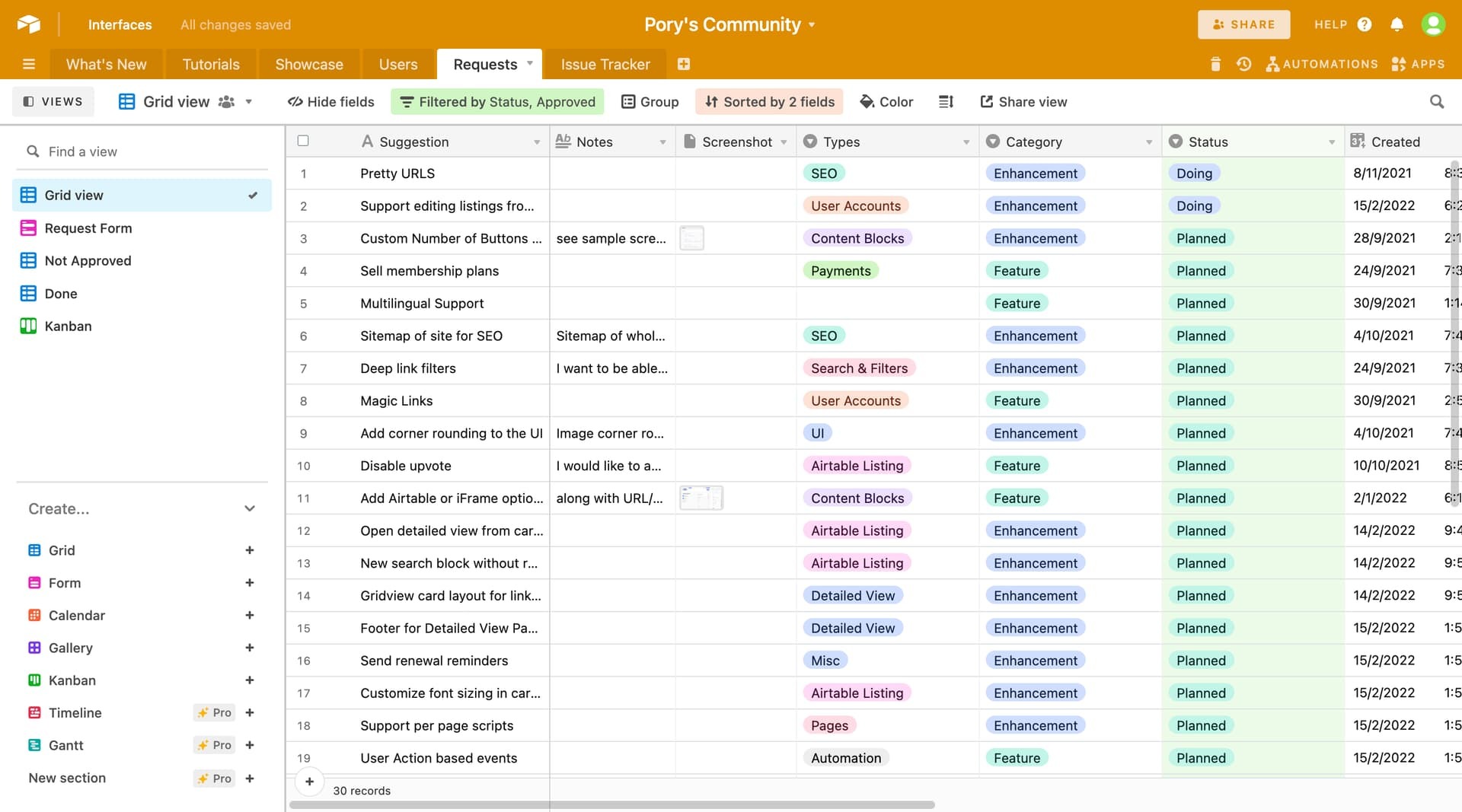The width and height of the screenshot is (1462, 812).
Task: Click Search & Filters tag
Action: 859,368
